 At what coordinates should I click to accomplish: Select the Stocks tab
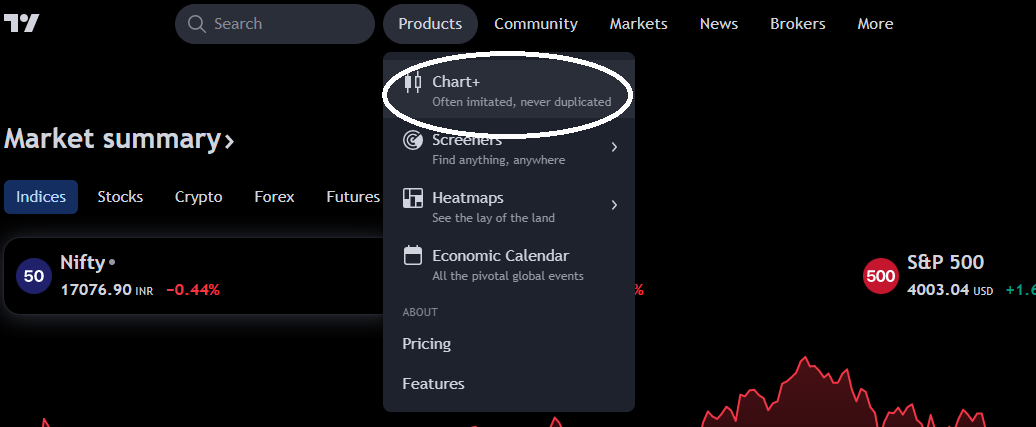coord(120,197)
